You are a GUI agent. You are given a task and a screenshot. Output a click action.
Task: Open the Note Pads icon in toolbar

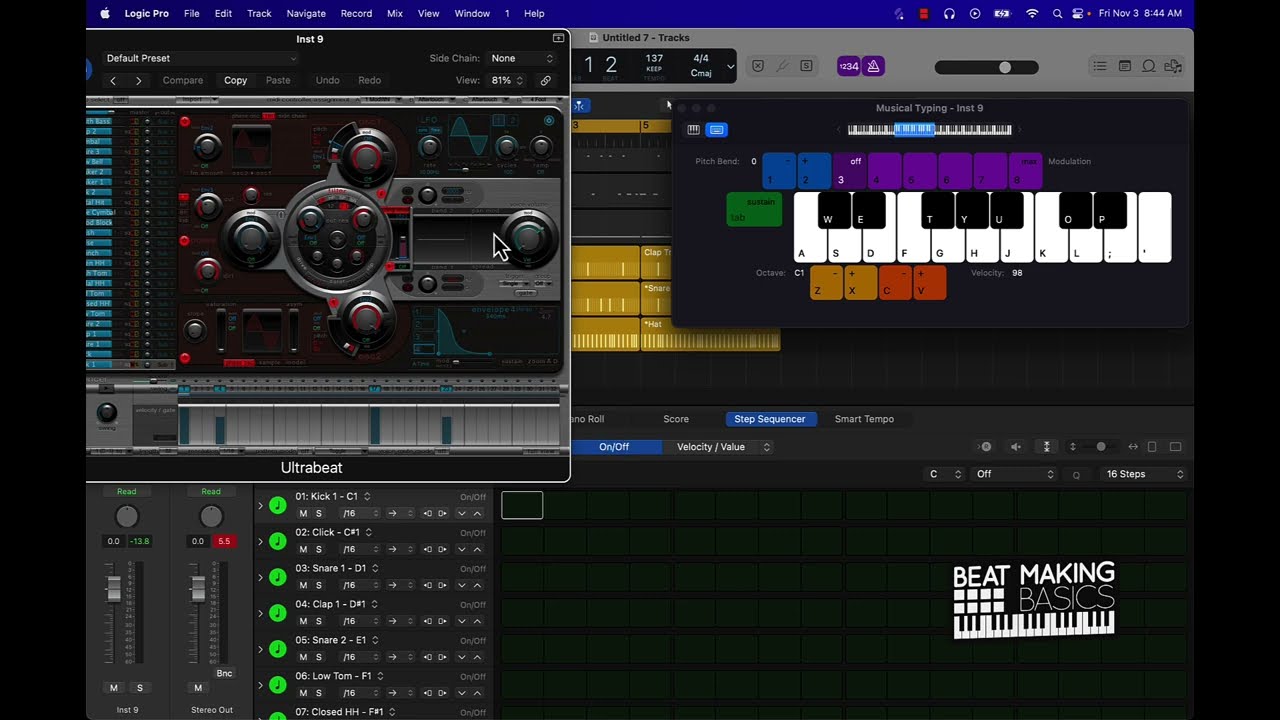(x=1125, y=66)
